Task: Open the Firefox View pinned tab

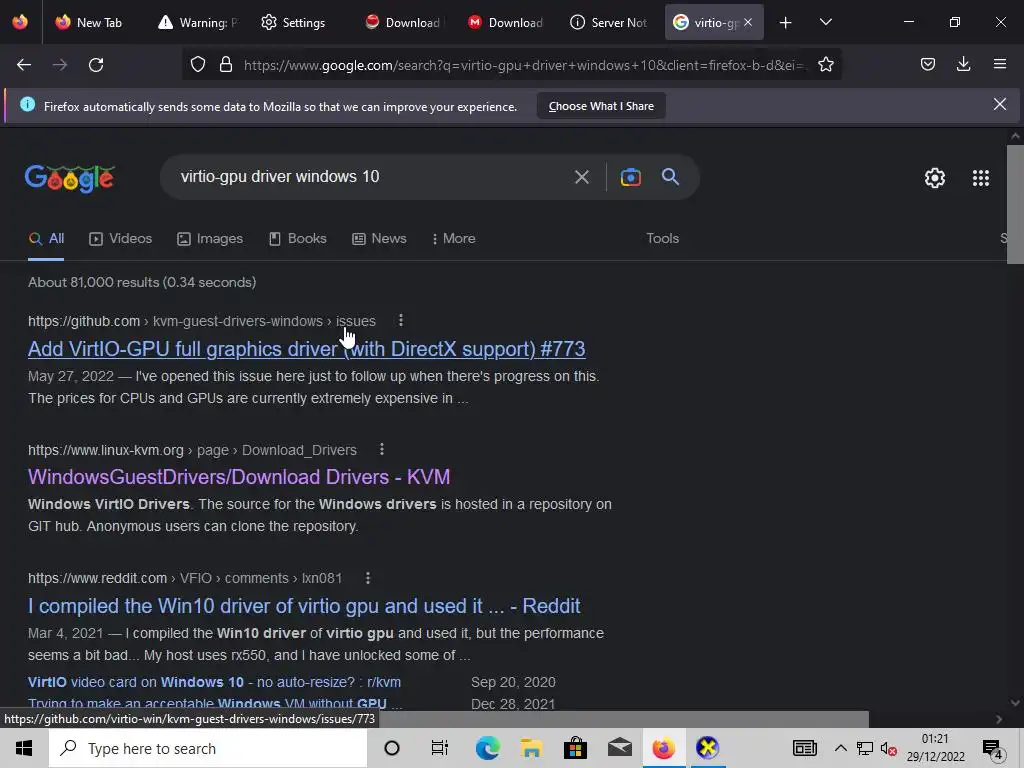Action: (20, 23)
